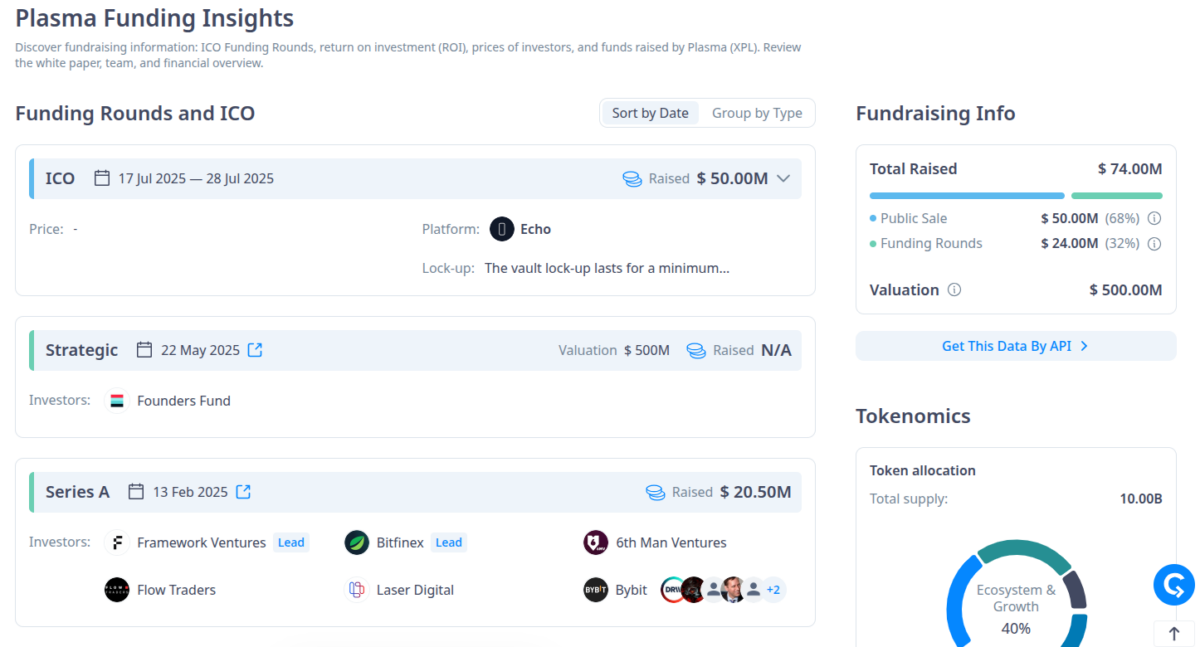Select the Sort by Date tab
Image resolution: width=1200 pixels, height=647 pixels.
650,113
